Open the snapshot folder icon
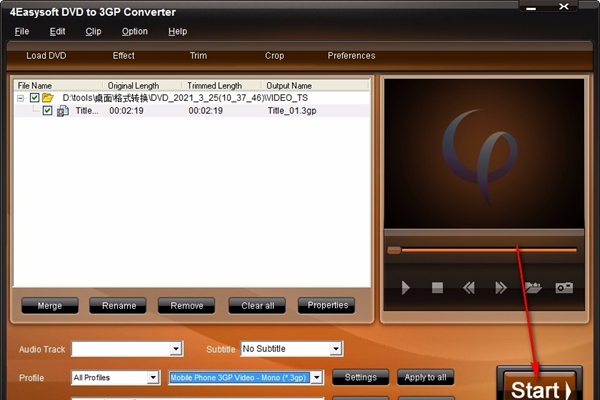The height and width of the screenshot is (400, 600). (533, 287)
